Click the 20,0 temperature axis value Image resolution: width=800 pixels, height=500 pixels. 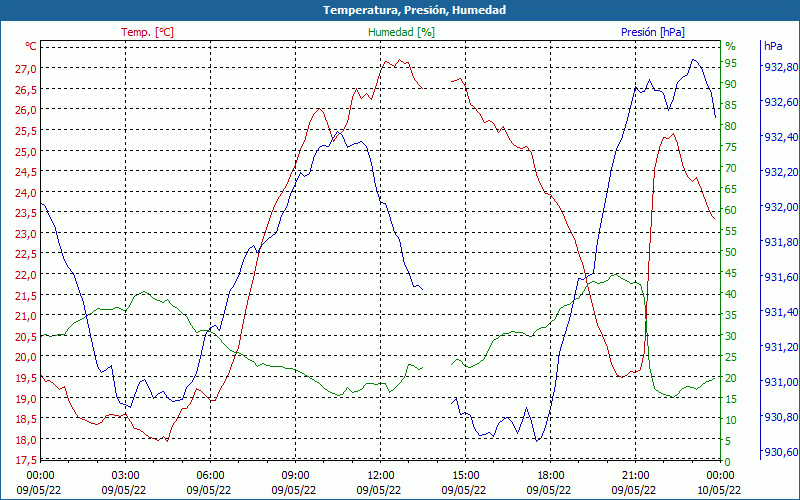[x=25, y=357]
